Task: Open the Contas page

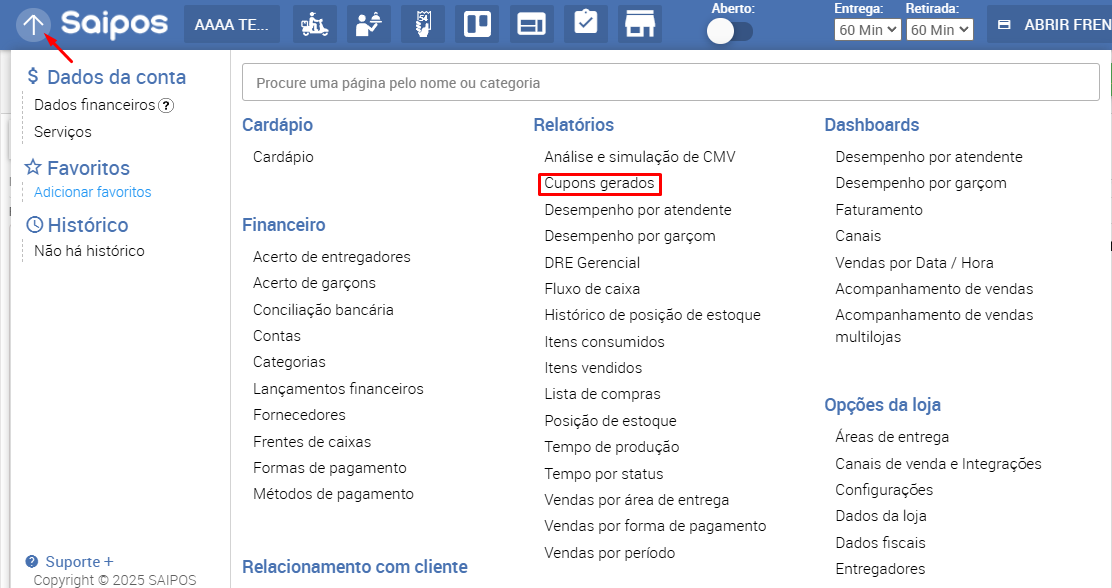Action: coord(277,336)
